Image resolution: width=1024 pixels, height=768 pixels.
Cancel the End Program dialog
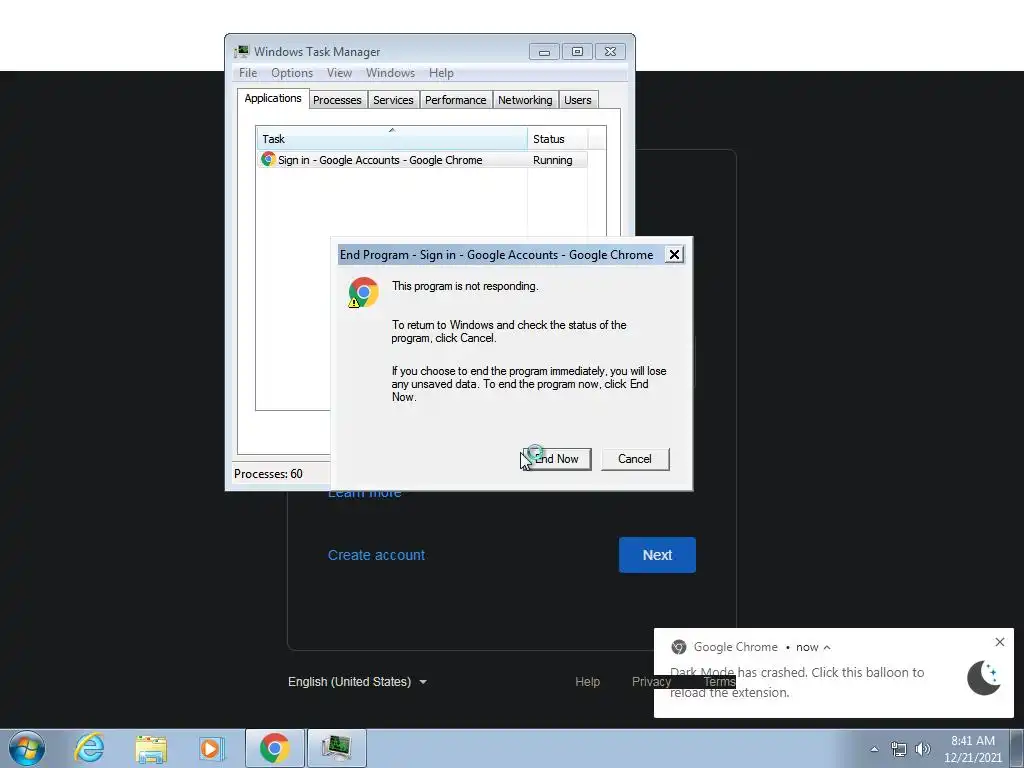[x=635, y=459]
